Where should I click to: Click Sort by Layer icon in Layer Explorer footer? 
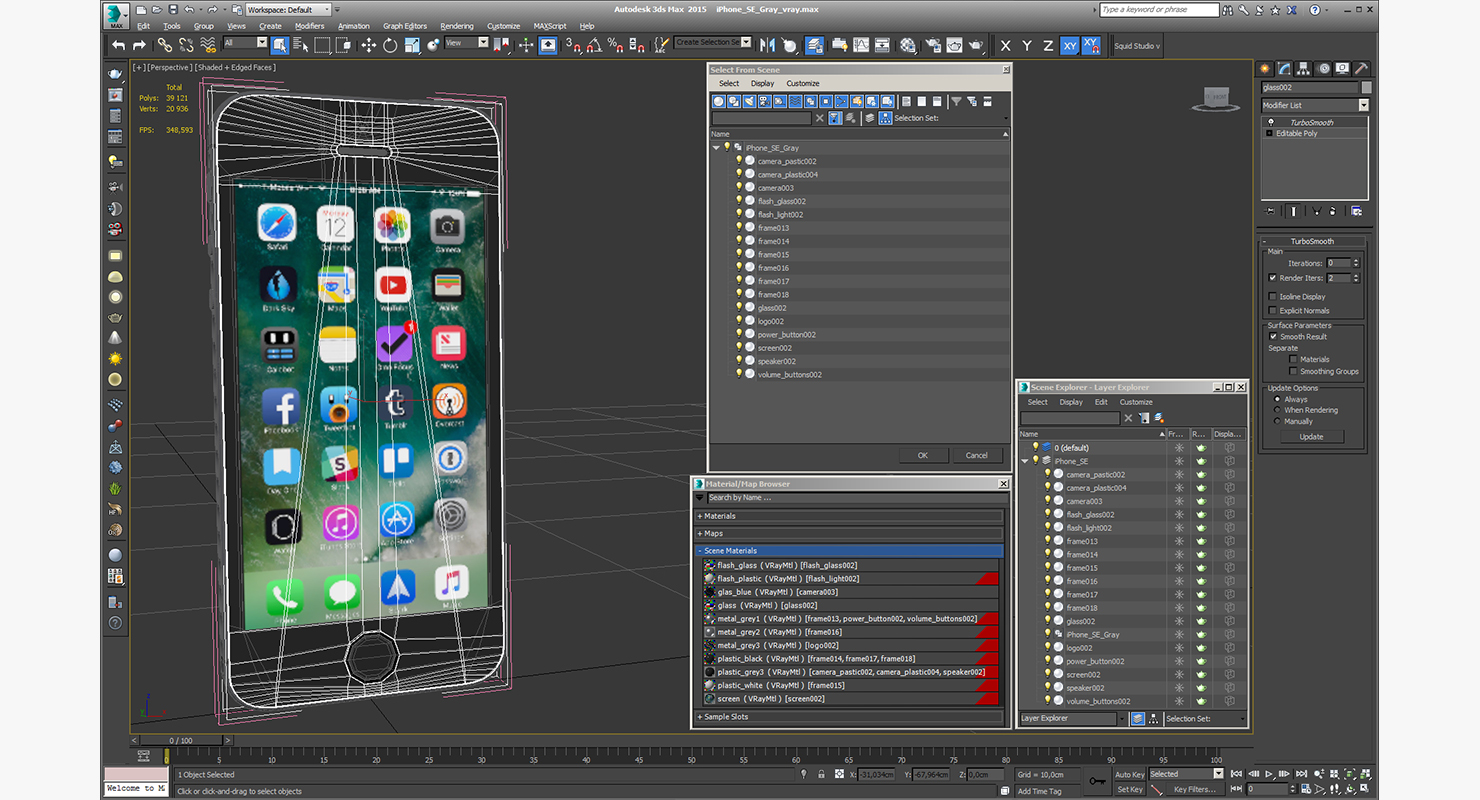click(x=1138, y=718)
